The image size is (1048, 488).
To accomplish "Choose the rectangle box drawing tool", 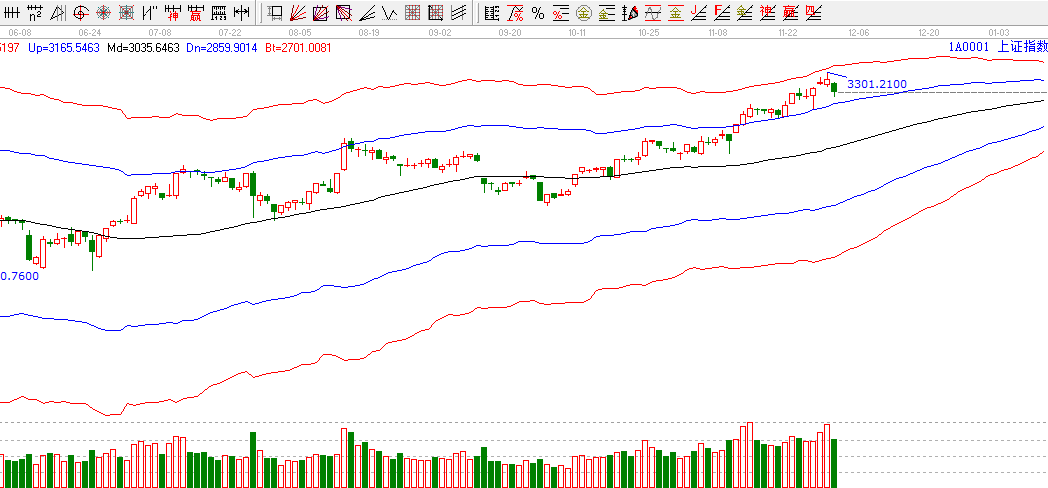I will coord(275,13).
